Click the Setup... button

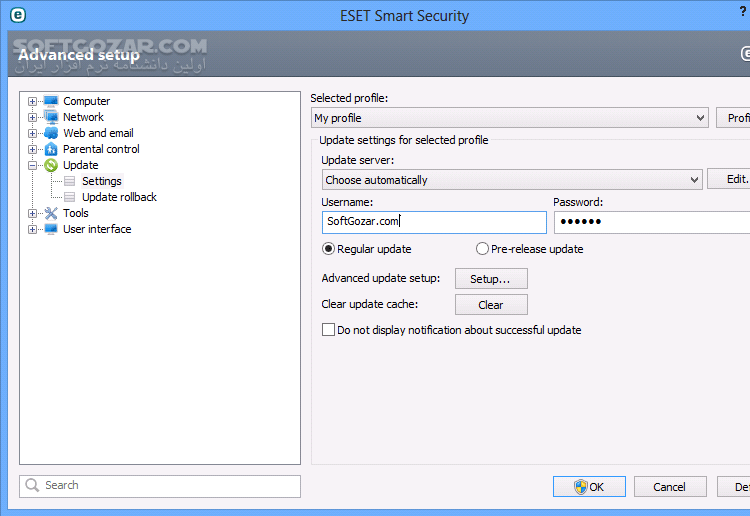click(491, 279)
